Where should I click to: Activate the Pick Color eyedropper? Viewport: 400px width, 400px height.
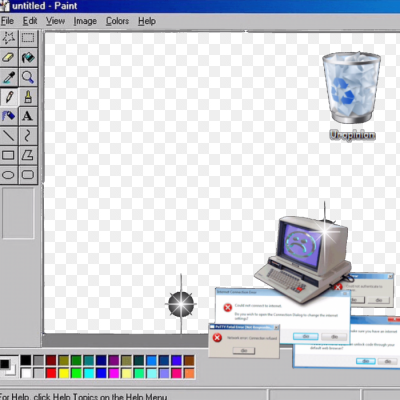(x=9, y=77)
